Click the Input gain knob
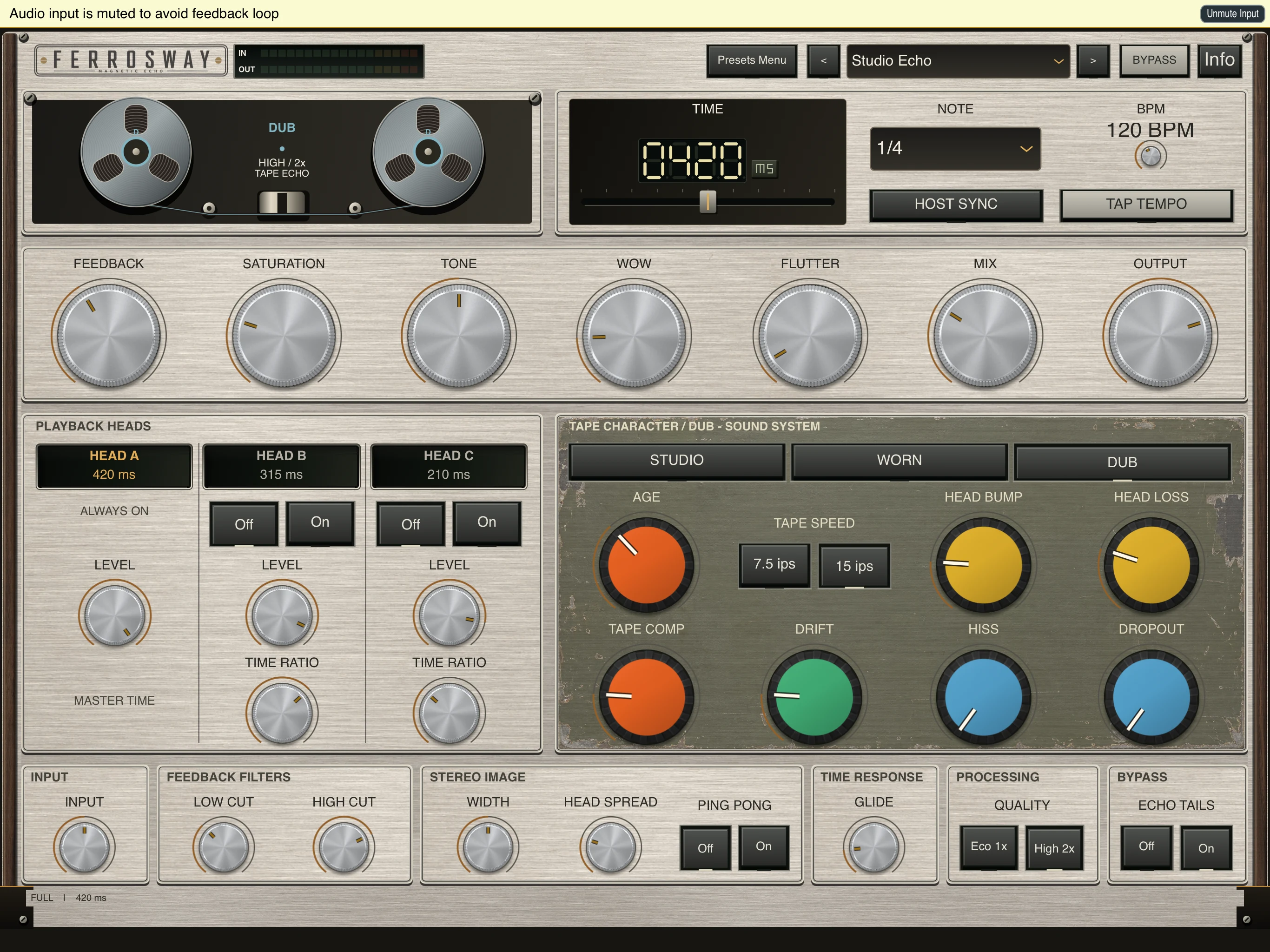Image resolution: width=1270 pixels, height=952 pixels. point(85,846)
